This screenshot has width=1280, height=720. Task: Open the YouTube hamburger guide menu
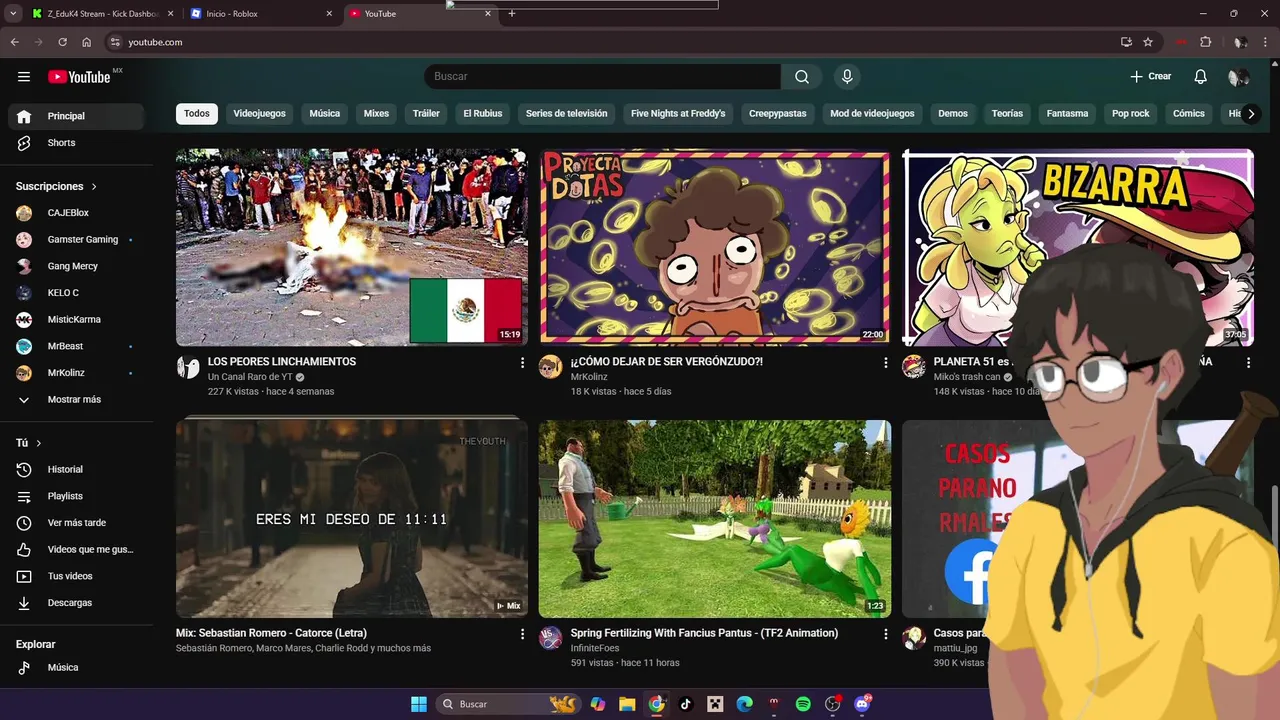point(24,77)
